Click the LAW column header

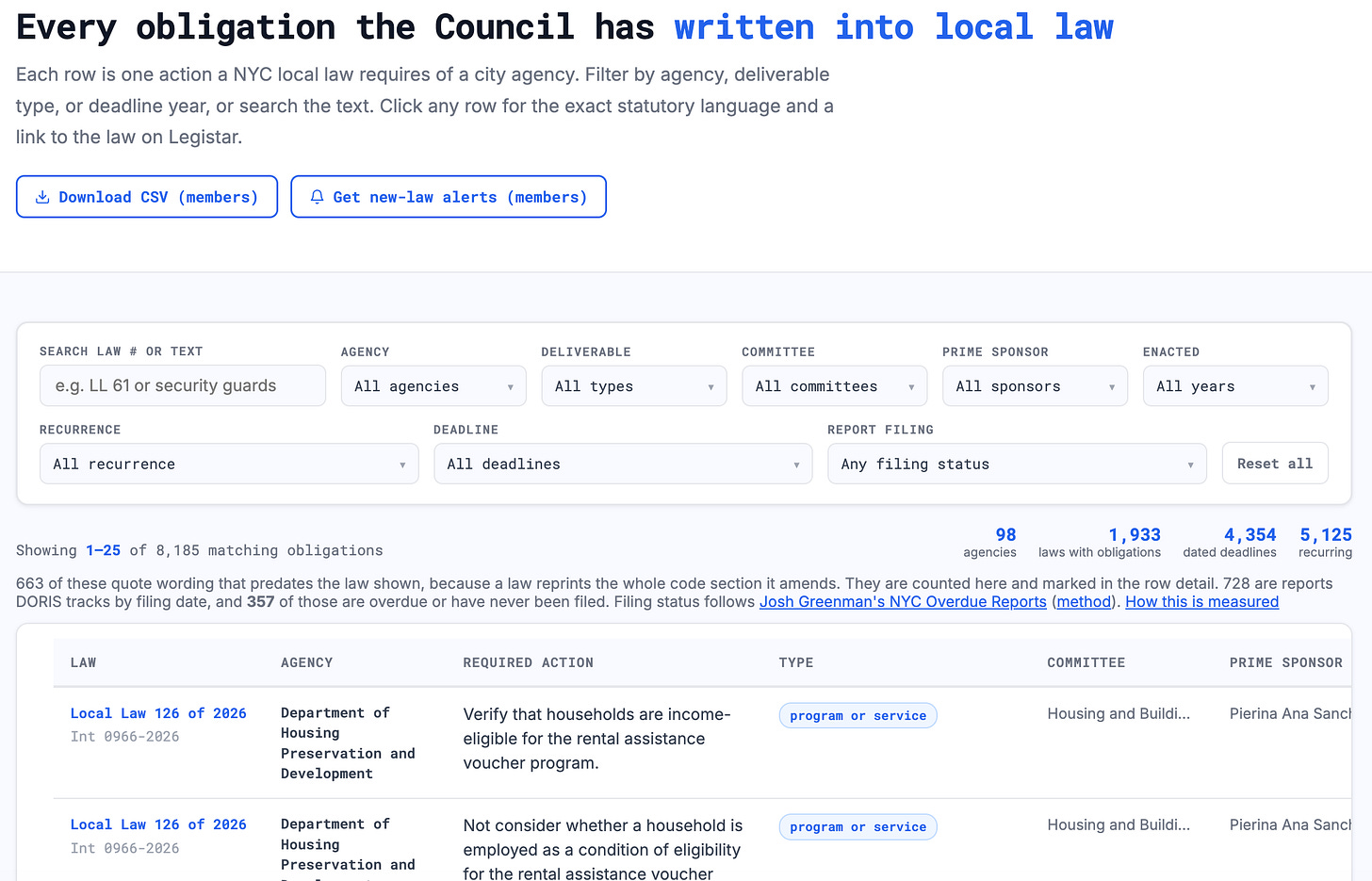83,662
